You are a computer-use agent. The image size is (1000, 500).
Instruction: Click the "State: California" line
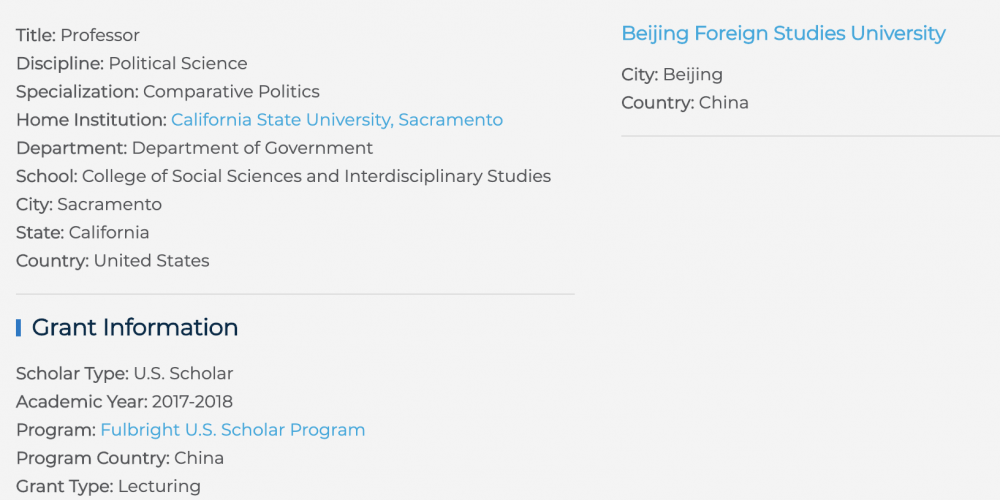83,232
